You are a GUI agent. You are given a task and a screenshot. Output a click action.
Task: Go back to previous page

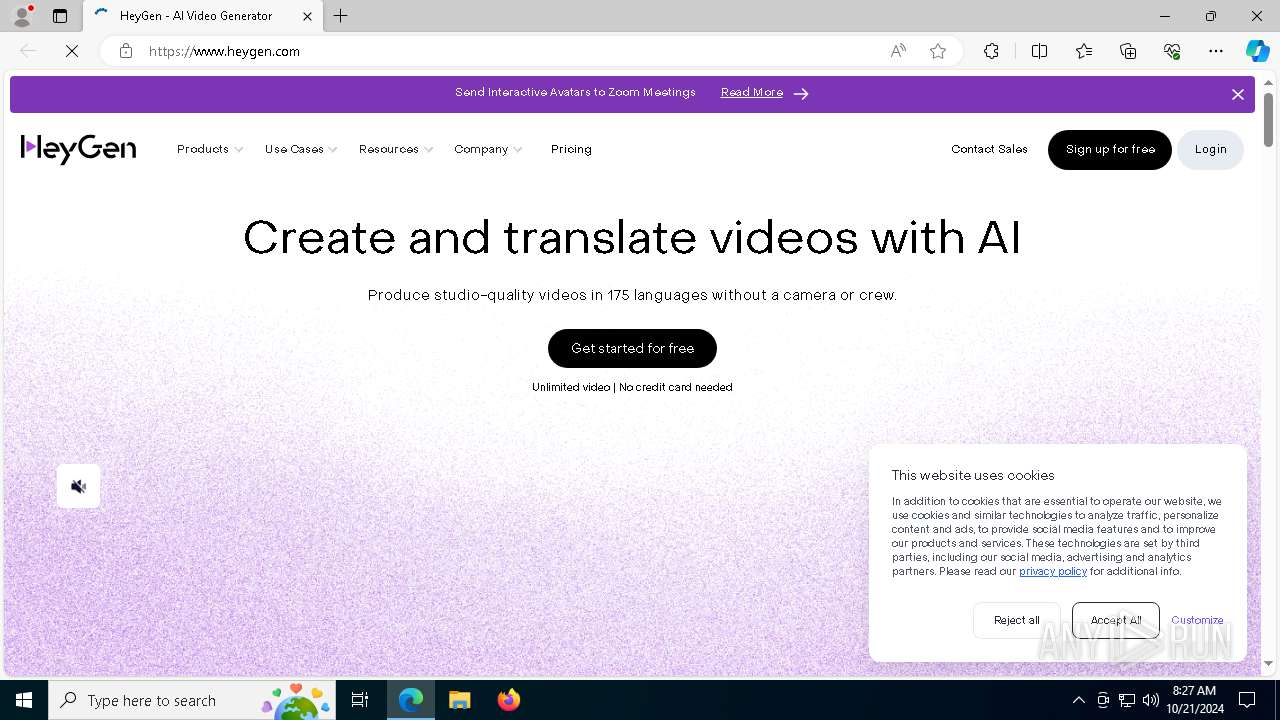(x=28, y=51)
